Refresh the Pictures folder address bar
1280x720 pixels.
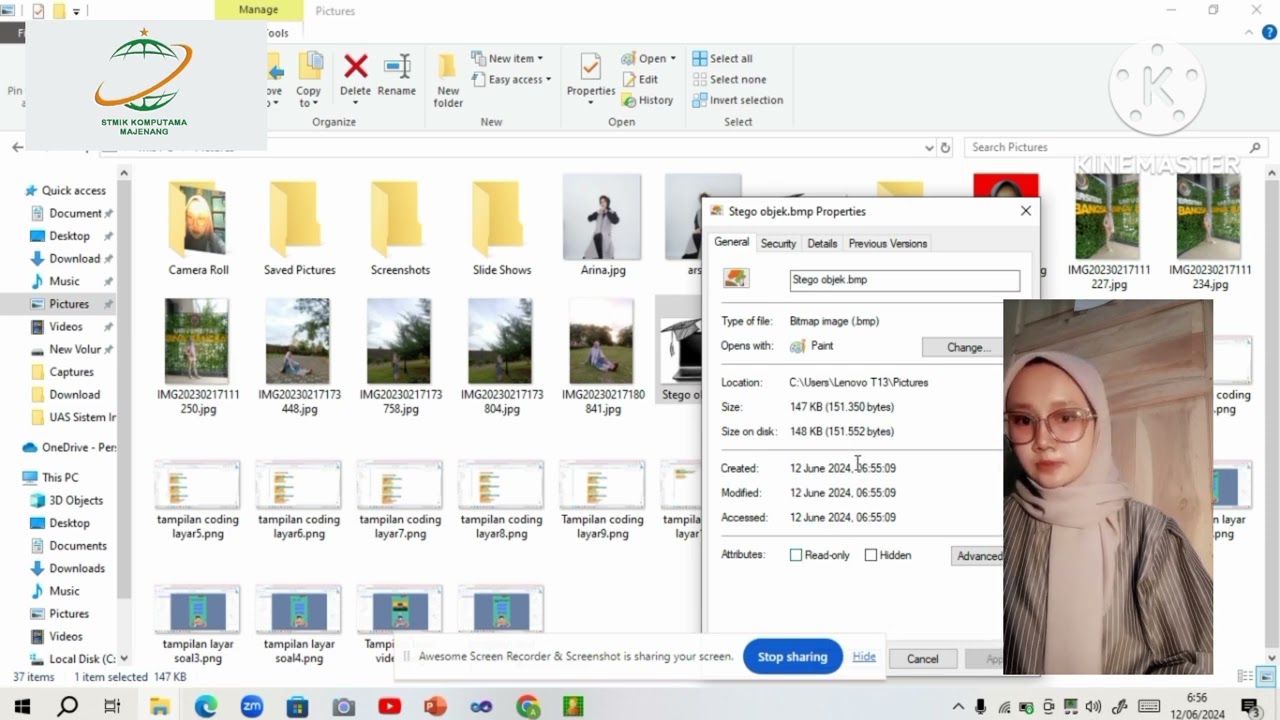point(945,147)
